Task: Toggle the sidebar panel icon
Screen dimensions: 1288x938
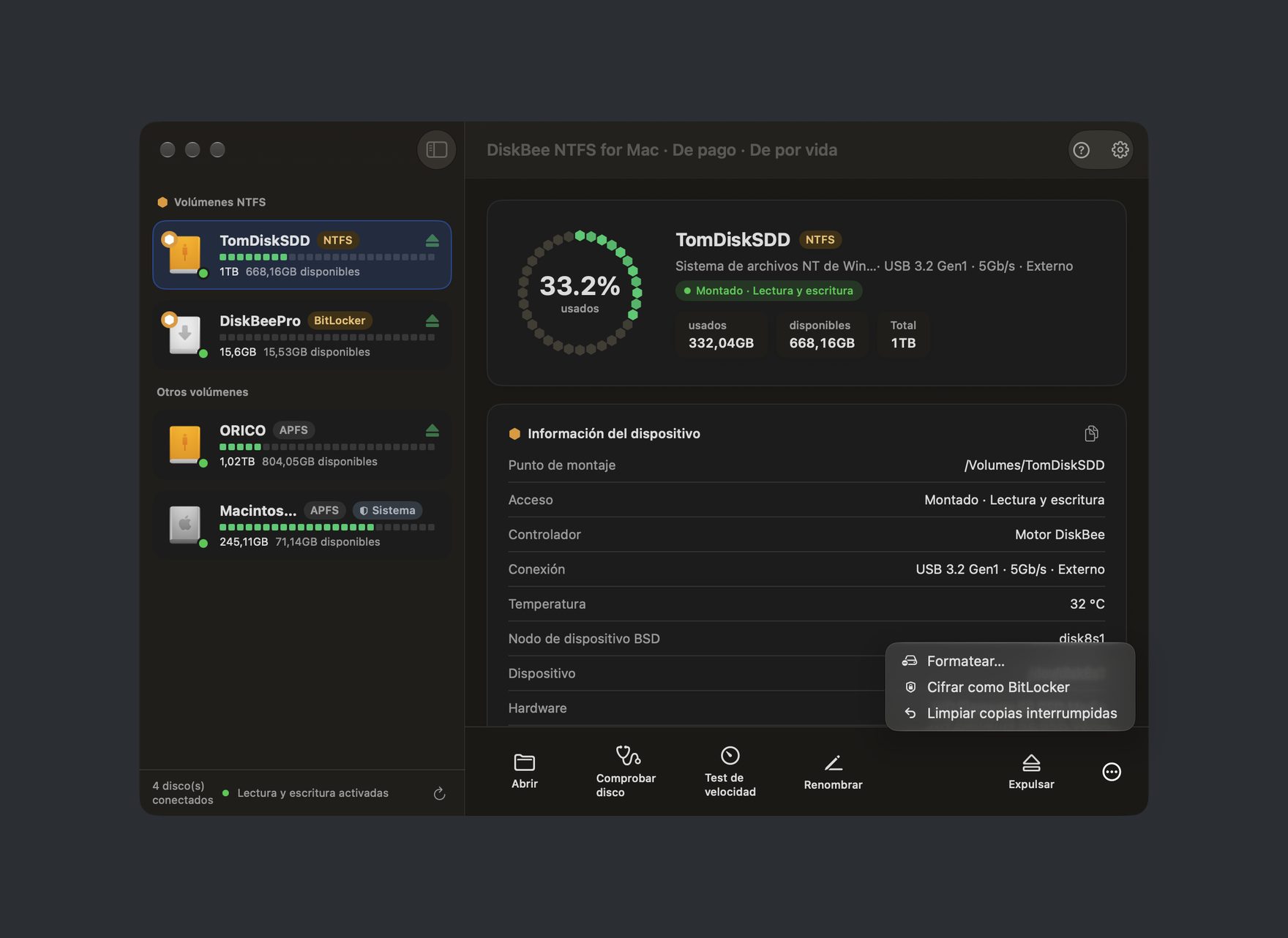Action: tap(436, 150)
